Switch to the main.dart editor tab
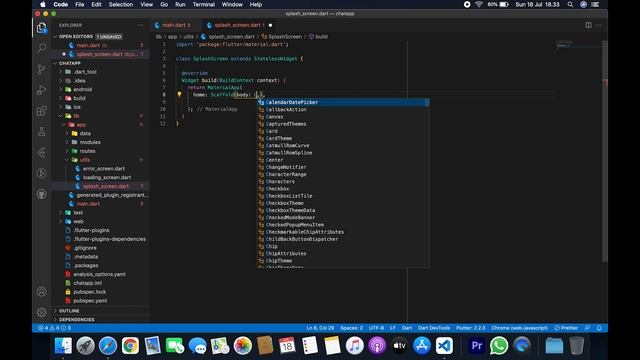 tap(176, 25)
